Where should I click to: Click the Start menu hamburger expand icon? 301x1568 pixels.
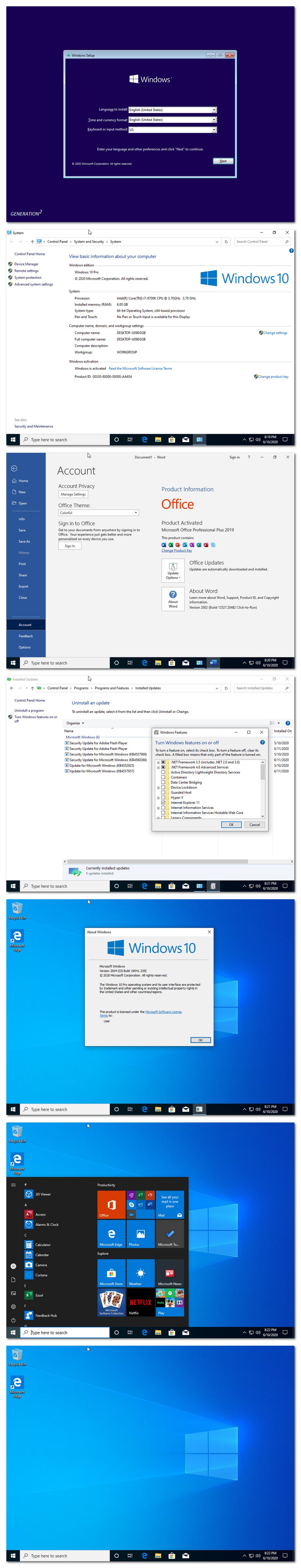click(x=13, y=1185)
